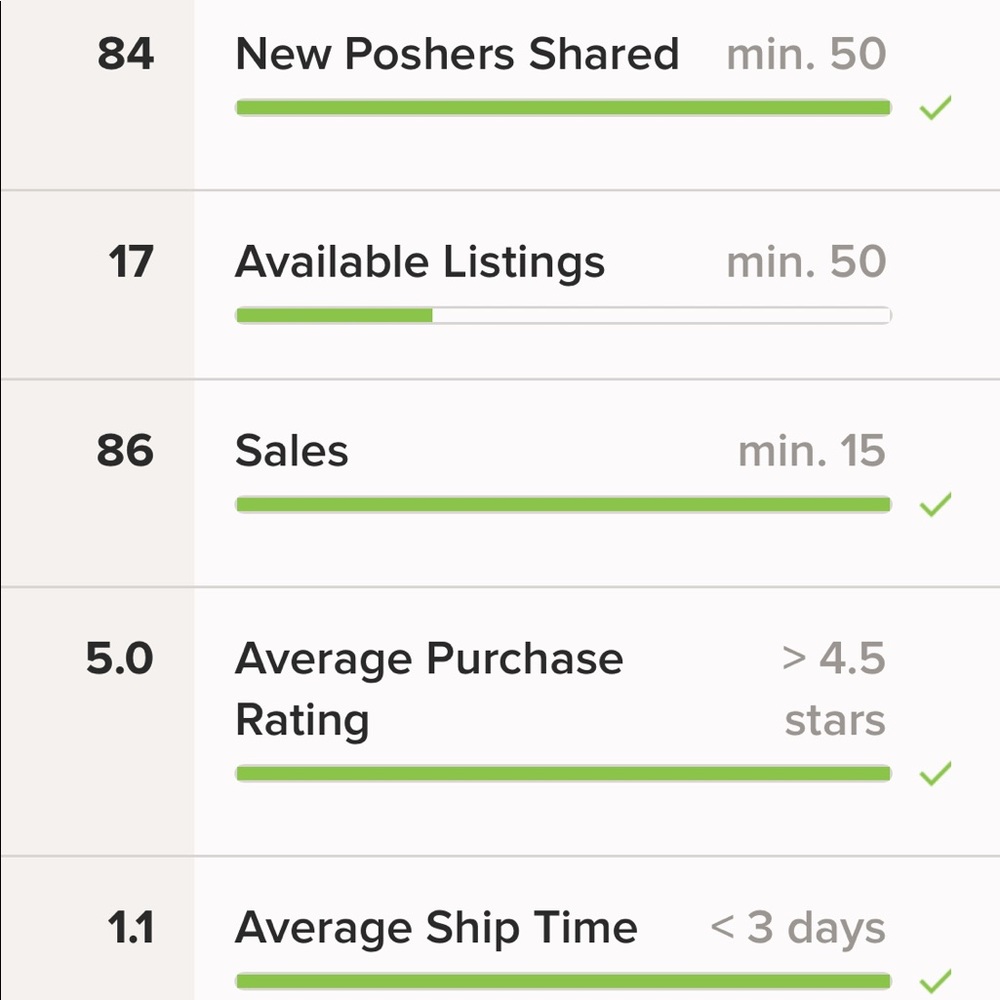The height and width of the screenshot is (1000, 1000).
Task: Select the Available Listings label
Action: click(420, 263)
